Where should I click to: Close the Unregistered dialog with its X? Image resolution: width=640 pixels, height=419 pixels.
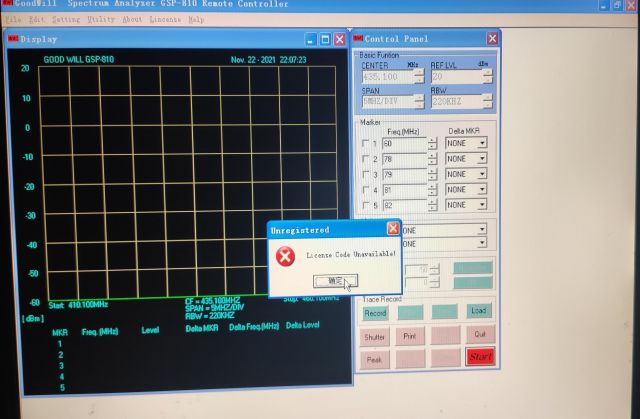pyautogui.click(x=393, y=228)
